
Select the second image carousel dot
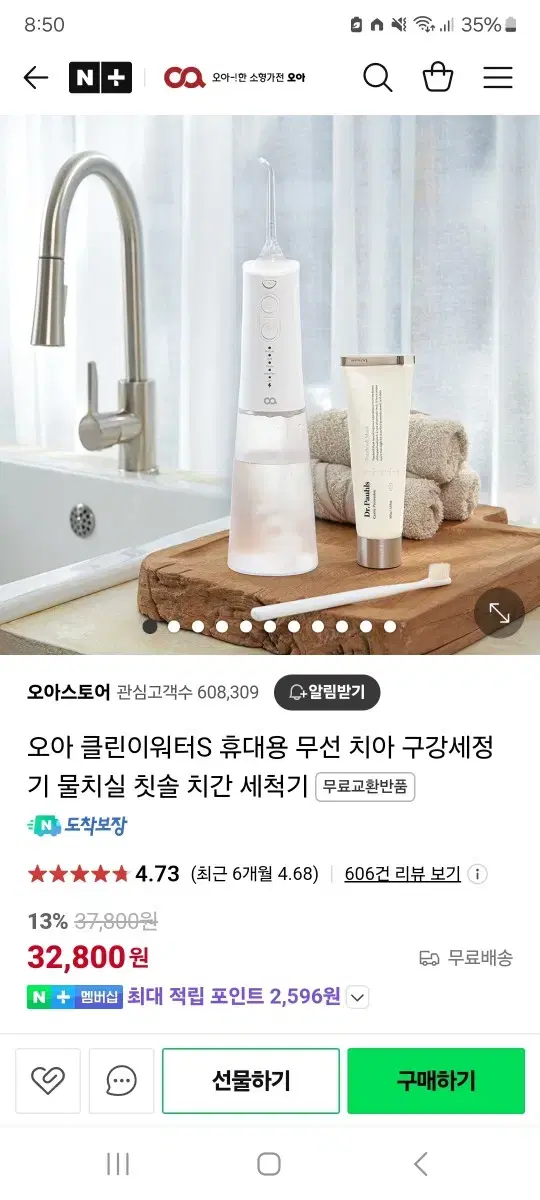pos(174,627)
